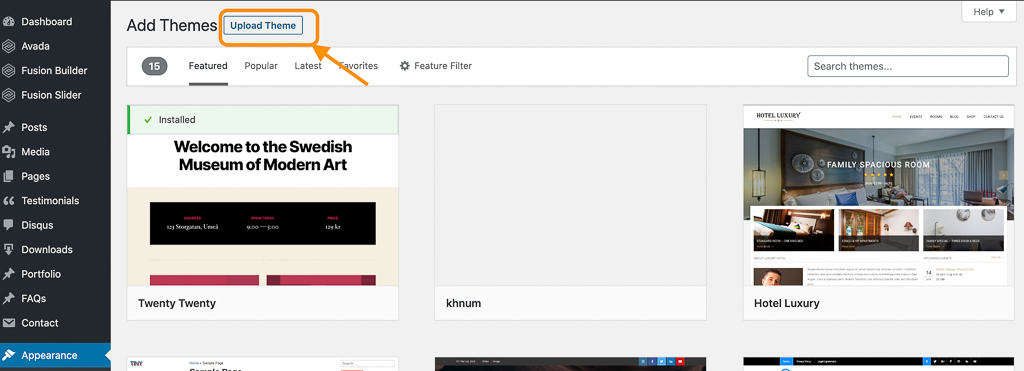Select the Appearance menu item
This screenshot has height=371, width=1024.
pyautogui.click(x=56, y=355)
